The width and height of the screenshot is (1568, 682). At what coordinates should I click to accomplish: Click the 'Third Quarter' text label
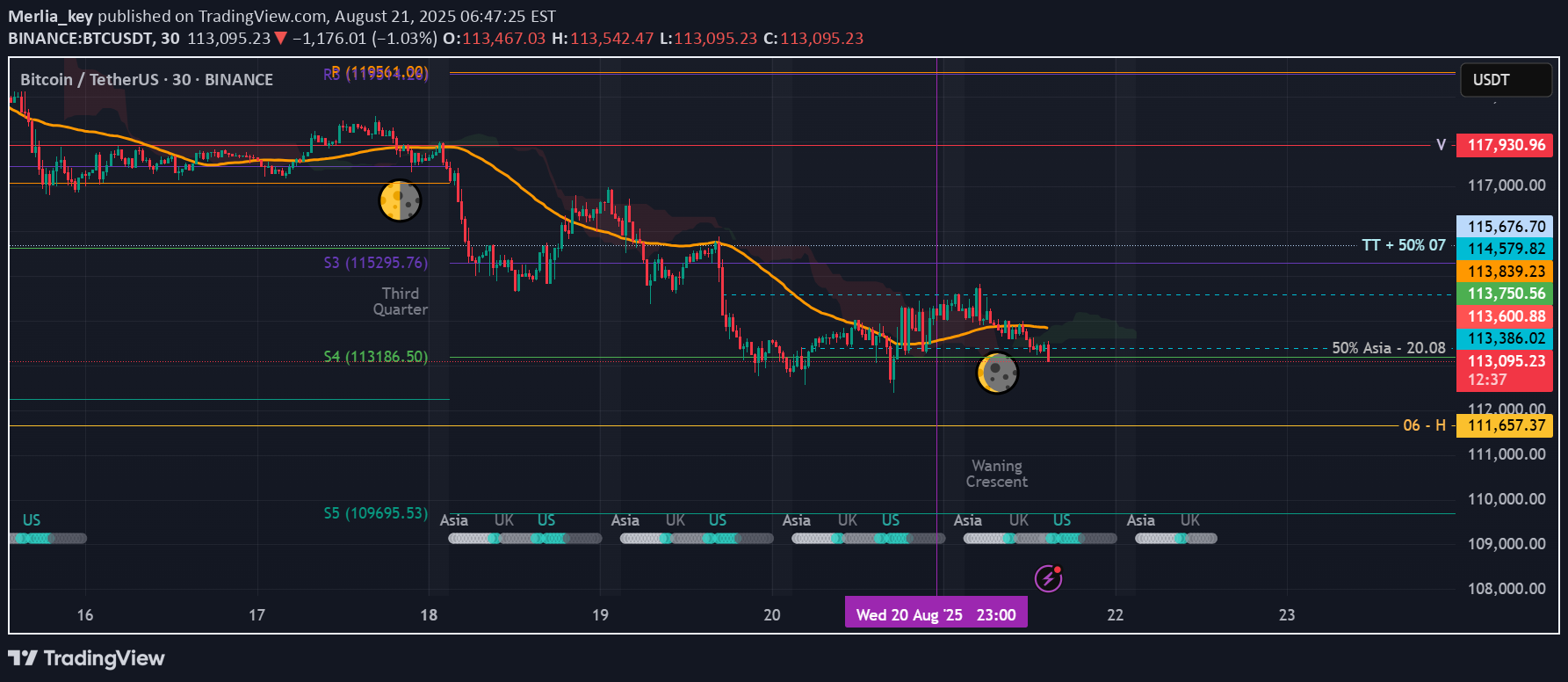[x=401, y=301]
